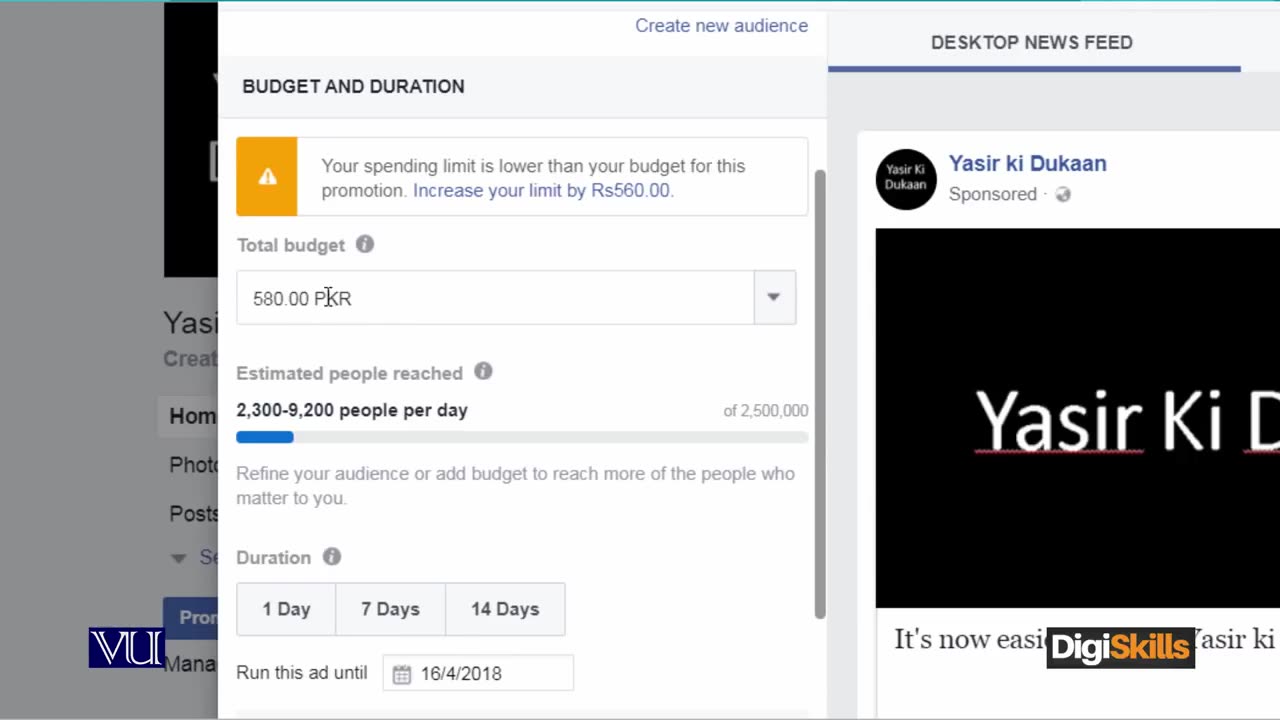Click the estimated reach progress bar
Viewport: 1280px width, 720px height.
pos(522,437)
